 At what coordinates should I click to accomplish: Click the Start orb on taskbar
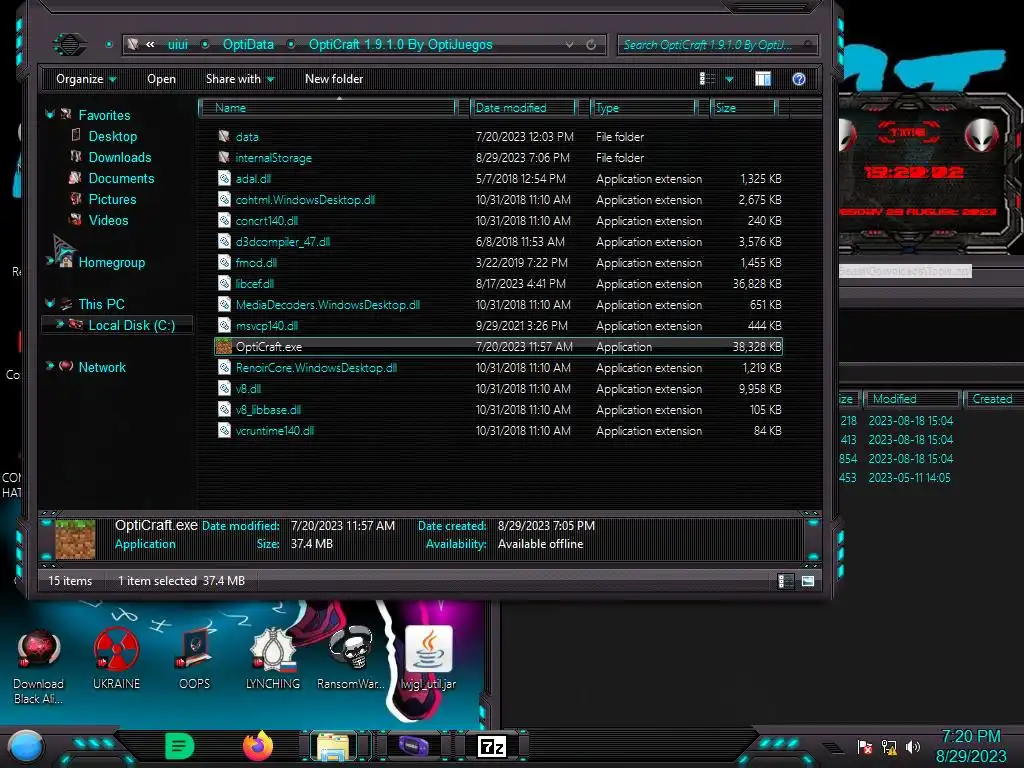click(26, 746)
